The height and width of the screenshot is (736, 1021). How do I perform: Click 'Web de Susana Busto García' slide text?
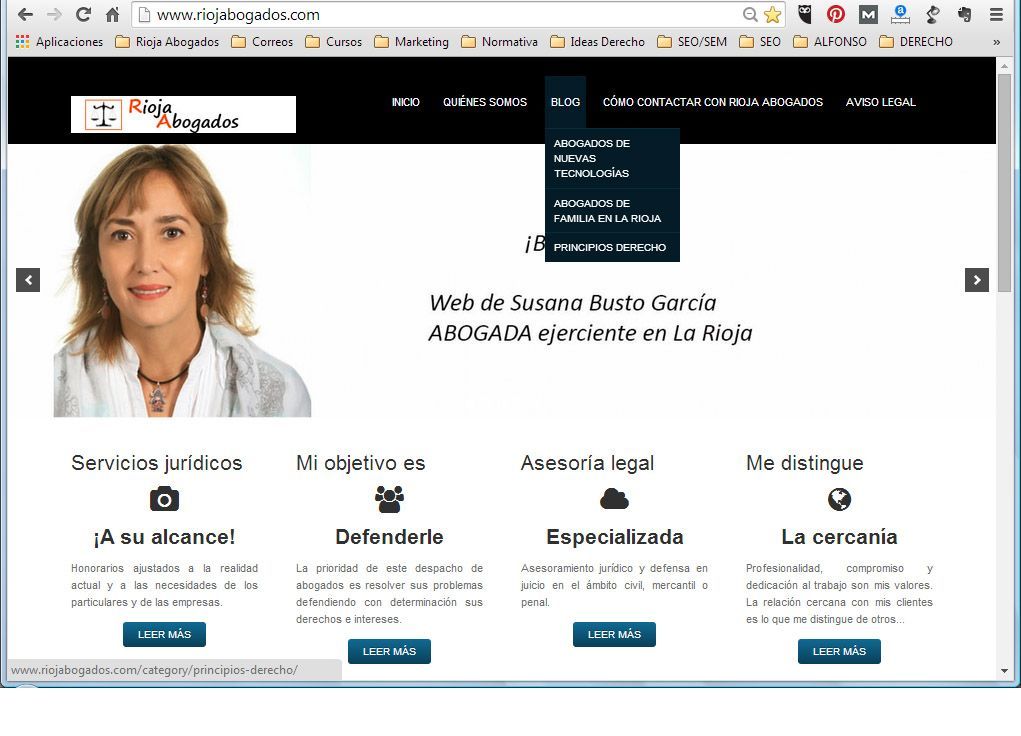[573, 303]
